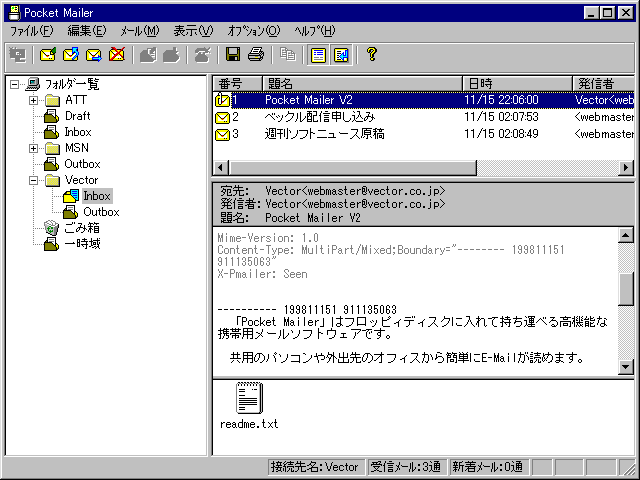Viewport: 640px width, 480px height.
Task: Open the readme.txt attachment
Action: [249, 406]
